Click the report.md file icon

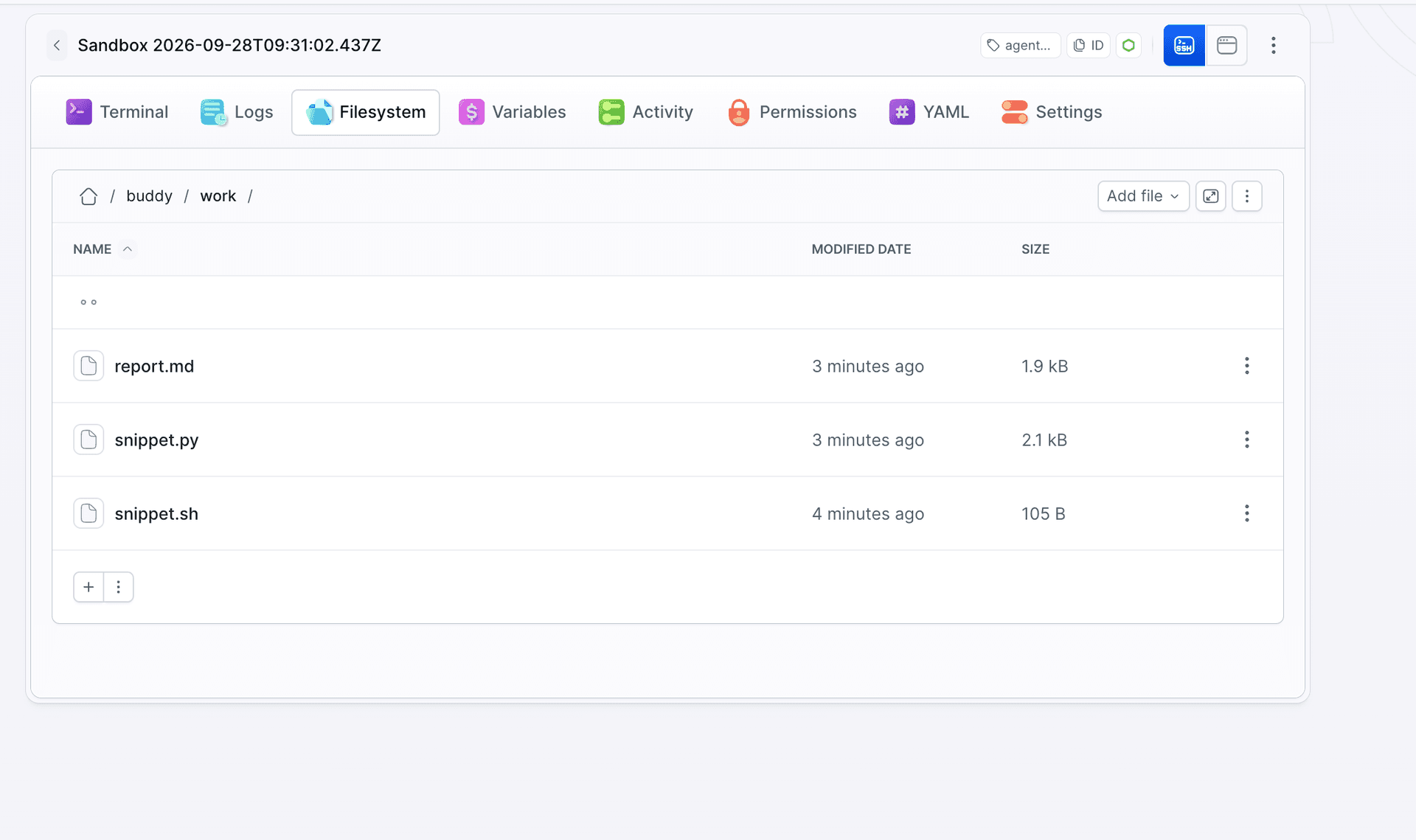coord(88,366)
